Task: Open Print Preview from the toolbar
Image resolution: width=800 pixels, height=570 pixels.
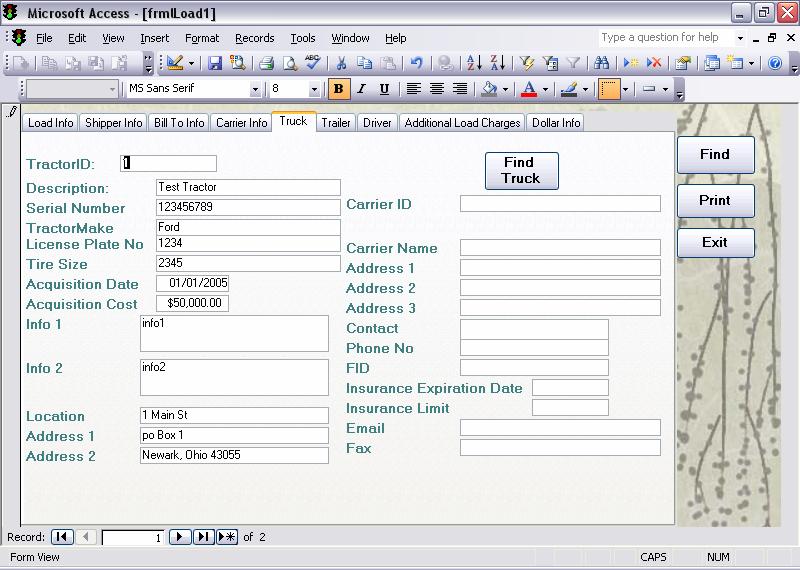Action: point(289,63)
